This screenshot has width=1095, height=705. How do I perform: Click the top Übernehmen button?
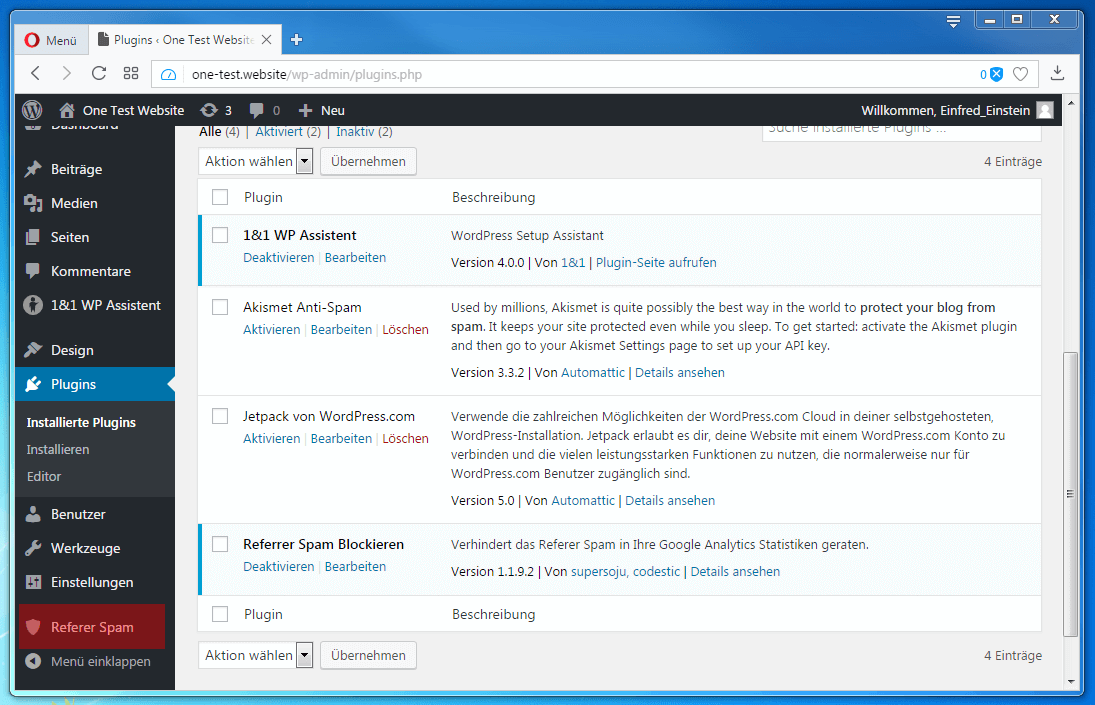[368, 161]
